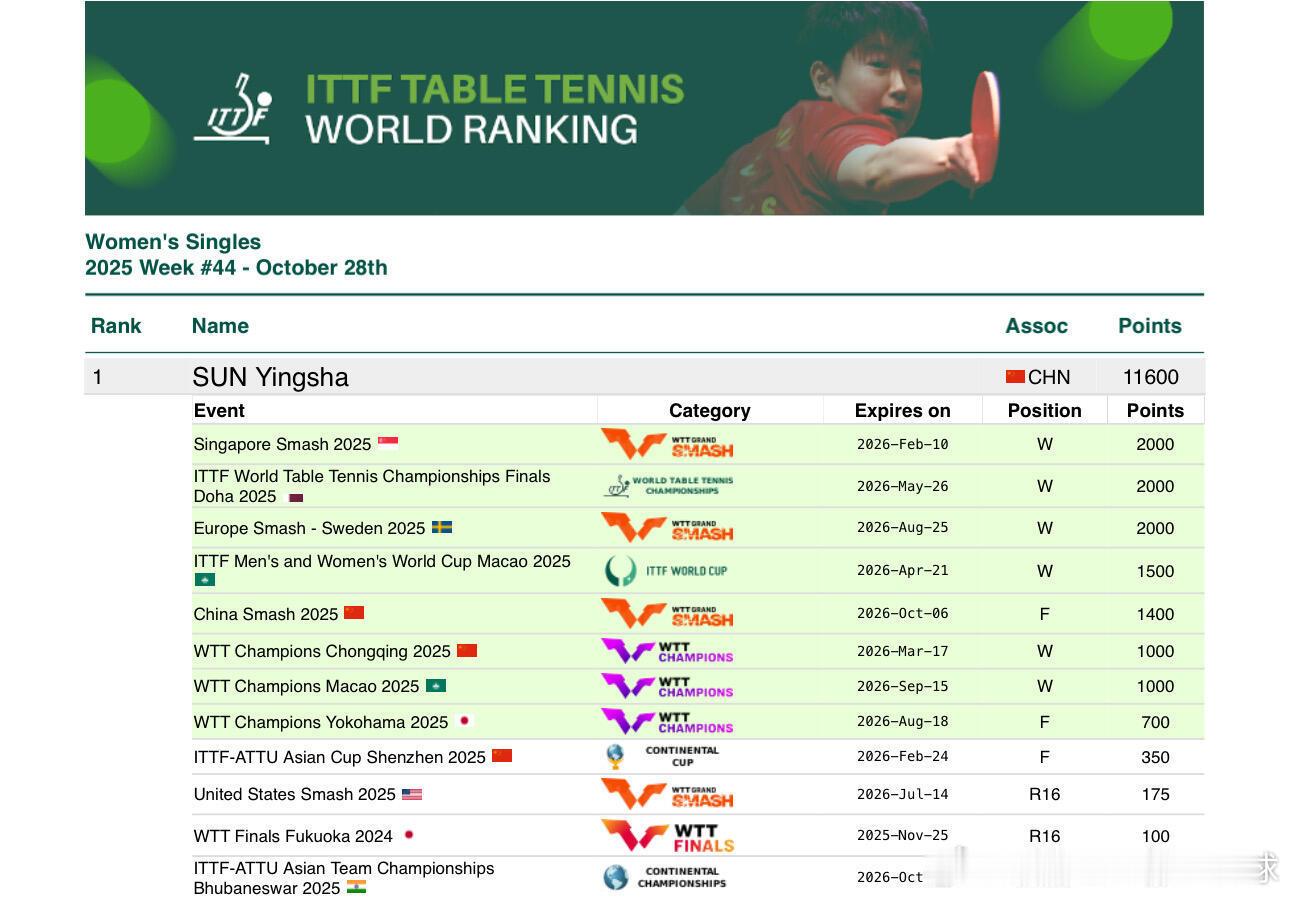Open the China Smash 2025 event
The image size is (1290, 899).
[266, 614]
